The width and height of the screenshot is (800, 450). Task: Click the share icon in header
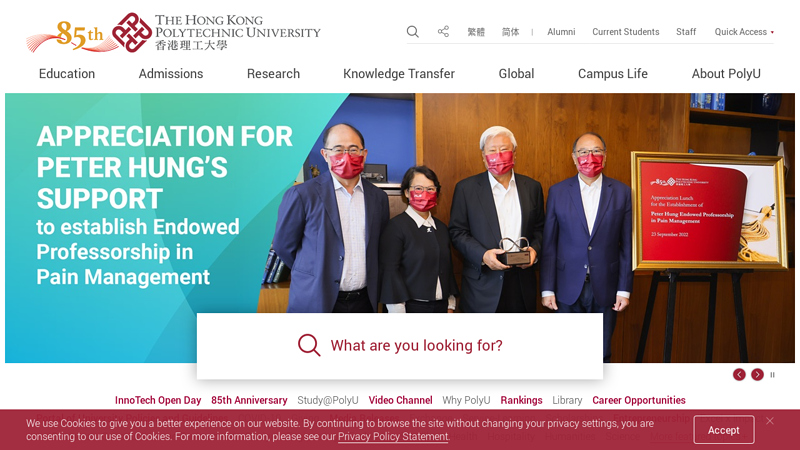443,32
